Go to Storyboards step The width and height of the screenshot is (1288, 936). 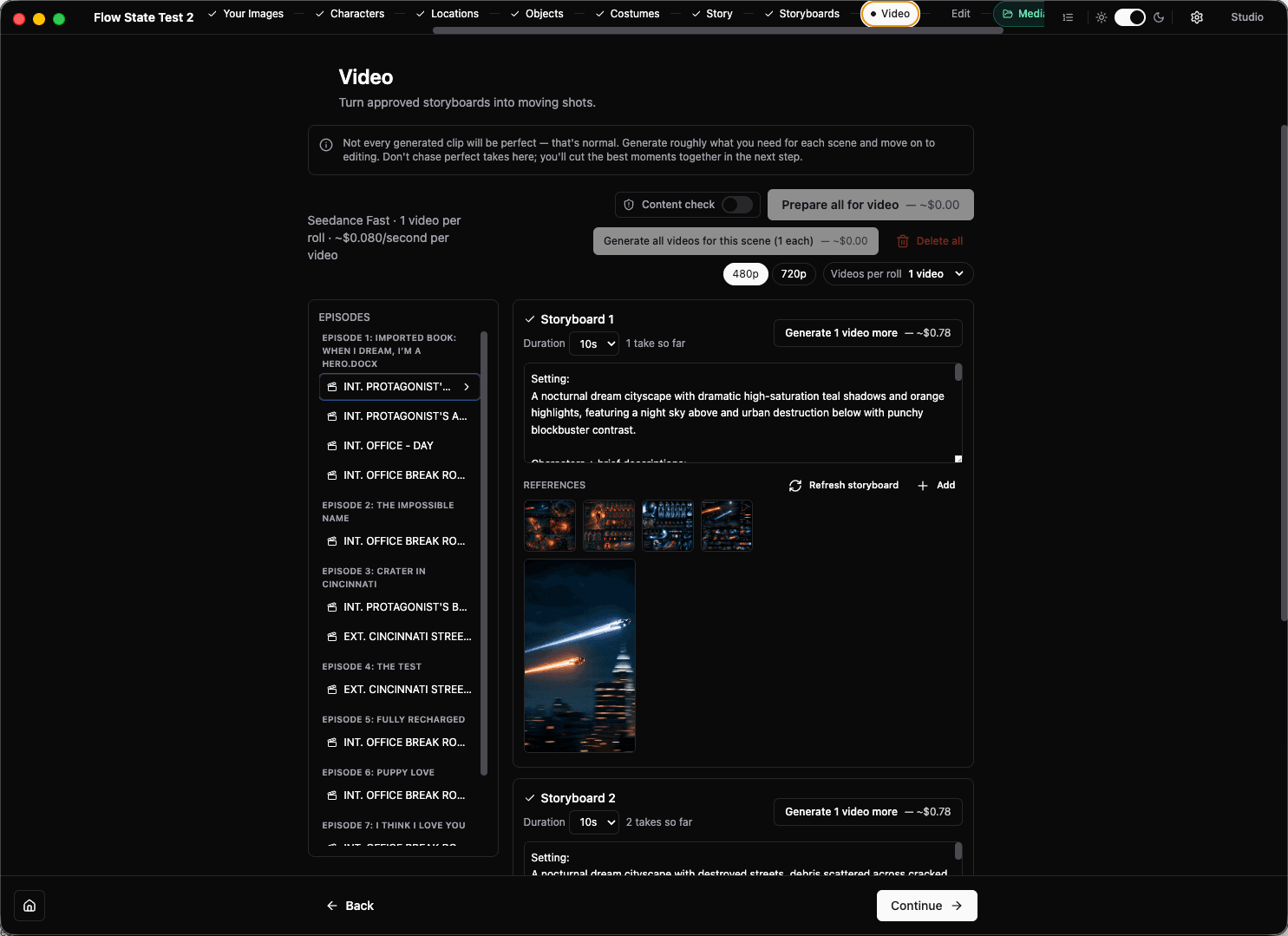[802, 14]
